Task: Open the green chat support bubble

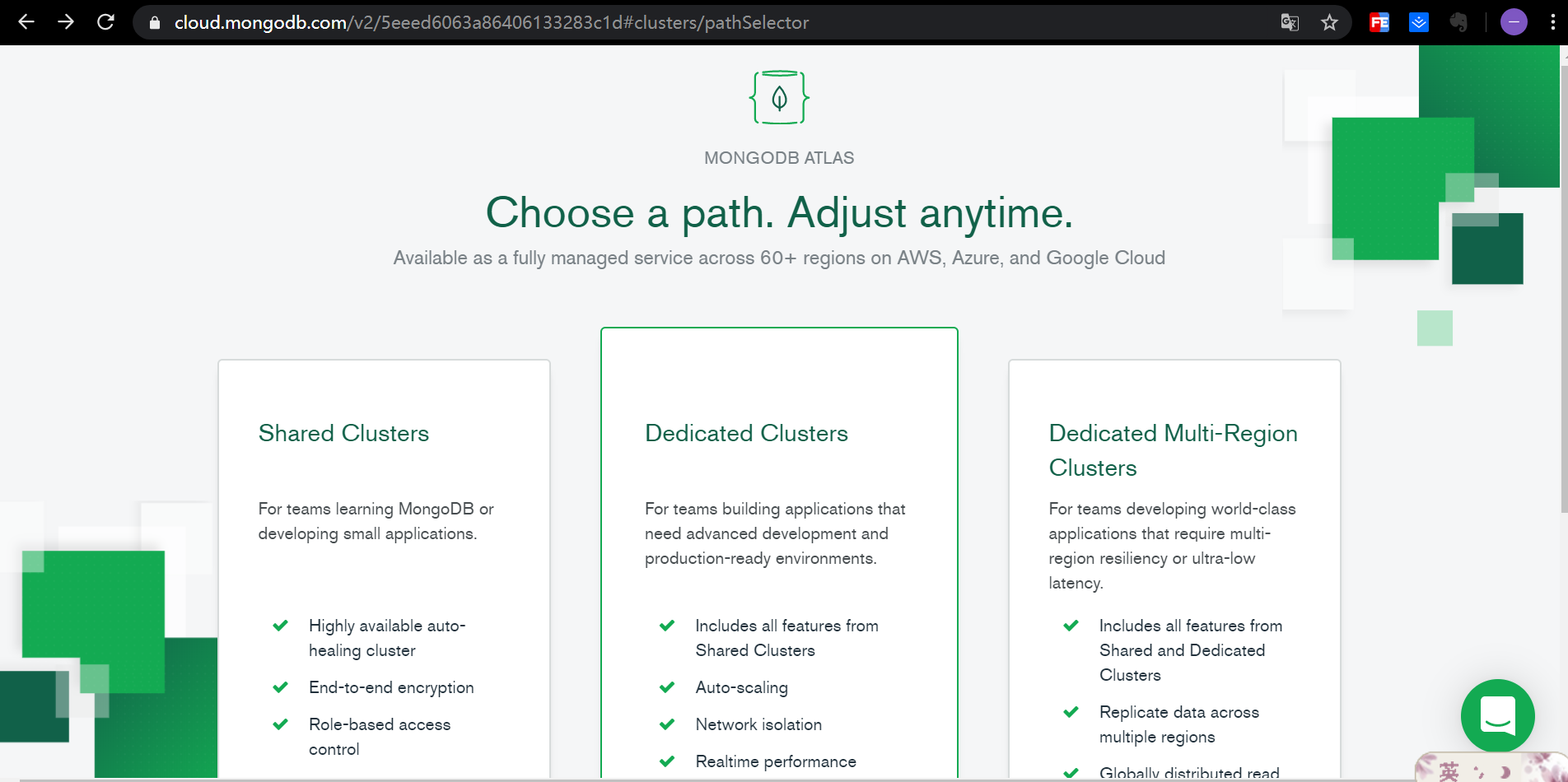Action: pos(1497,715)
